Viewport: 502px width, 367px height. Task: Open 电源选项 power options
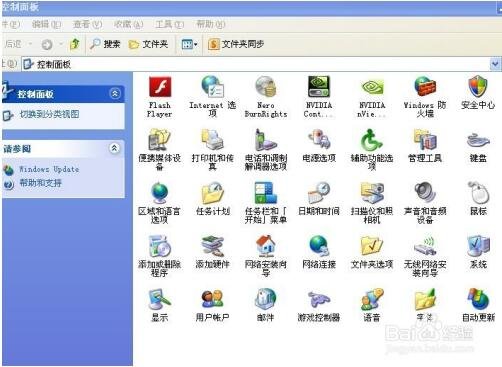(319, 146)
